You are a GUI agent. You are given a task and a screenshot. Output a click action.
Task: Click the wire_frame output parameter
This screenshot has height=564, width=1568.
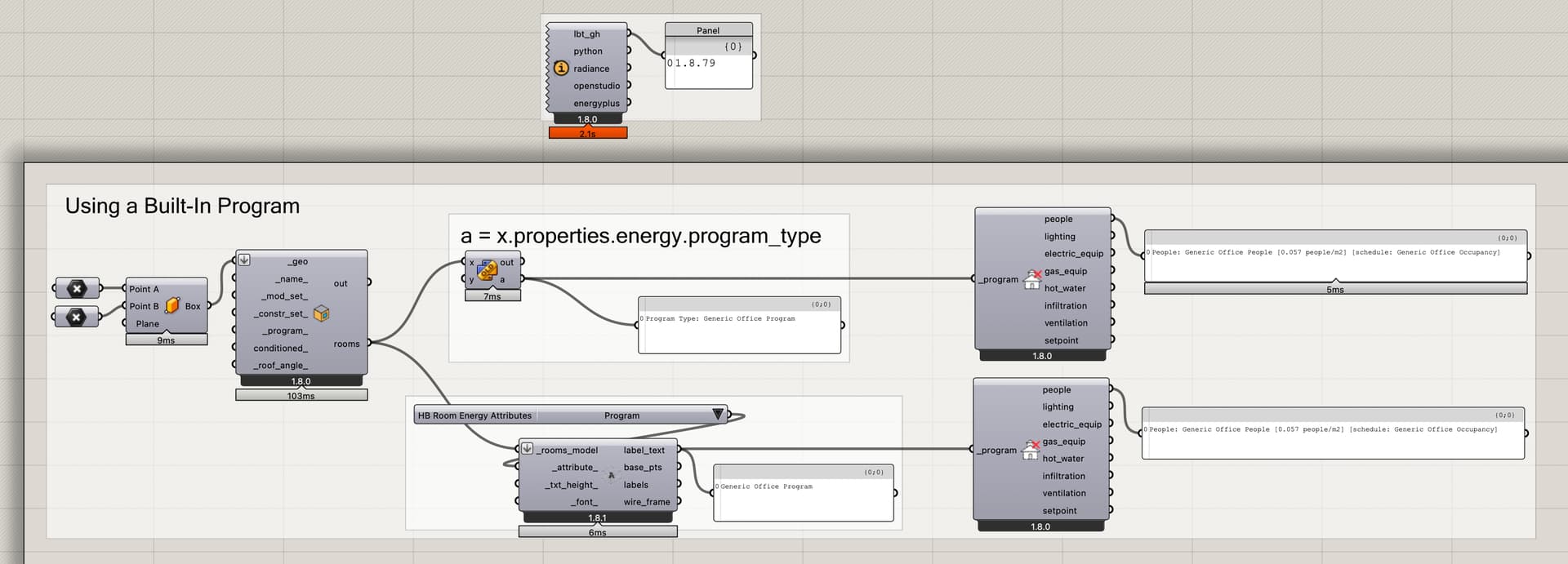click(x=647, y=503)
